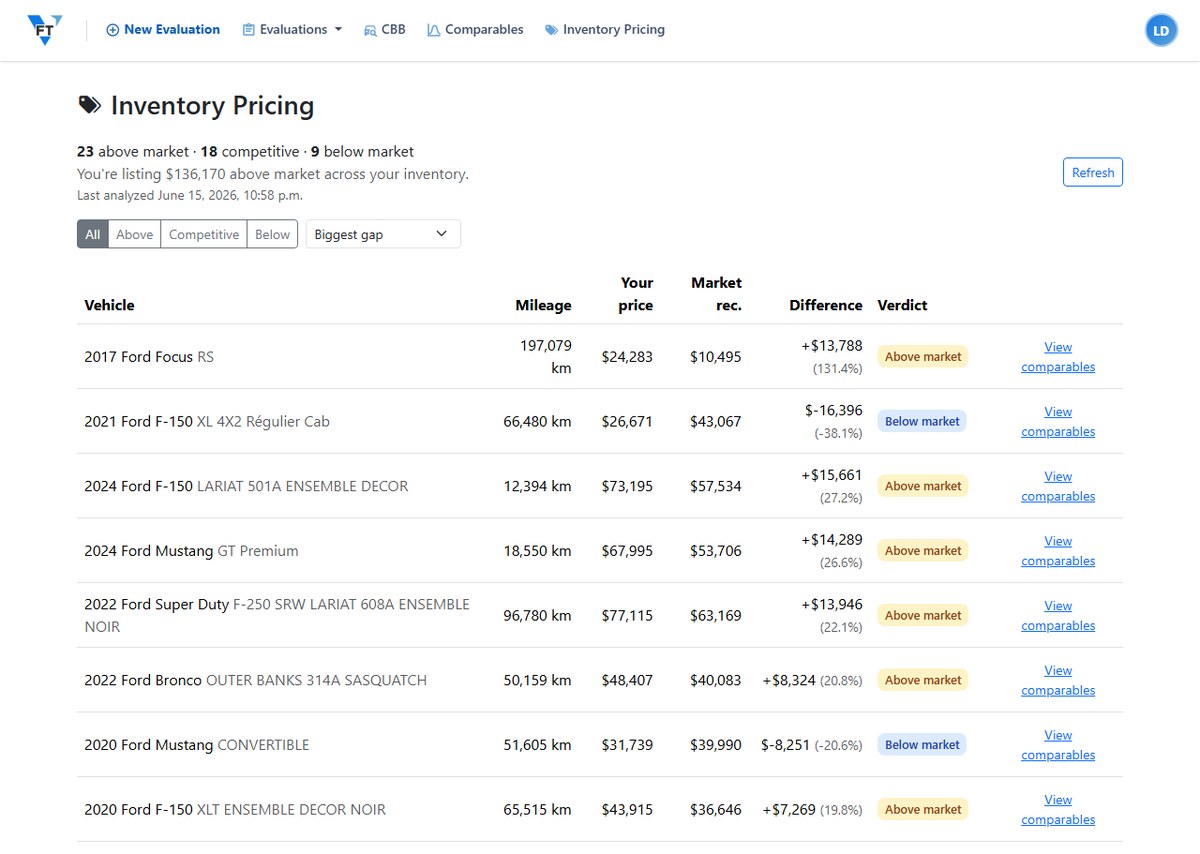The image size is (1200, 854).
Task: View comparables for 2021 Ford F-150 XL
Action: (1058, 422)
